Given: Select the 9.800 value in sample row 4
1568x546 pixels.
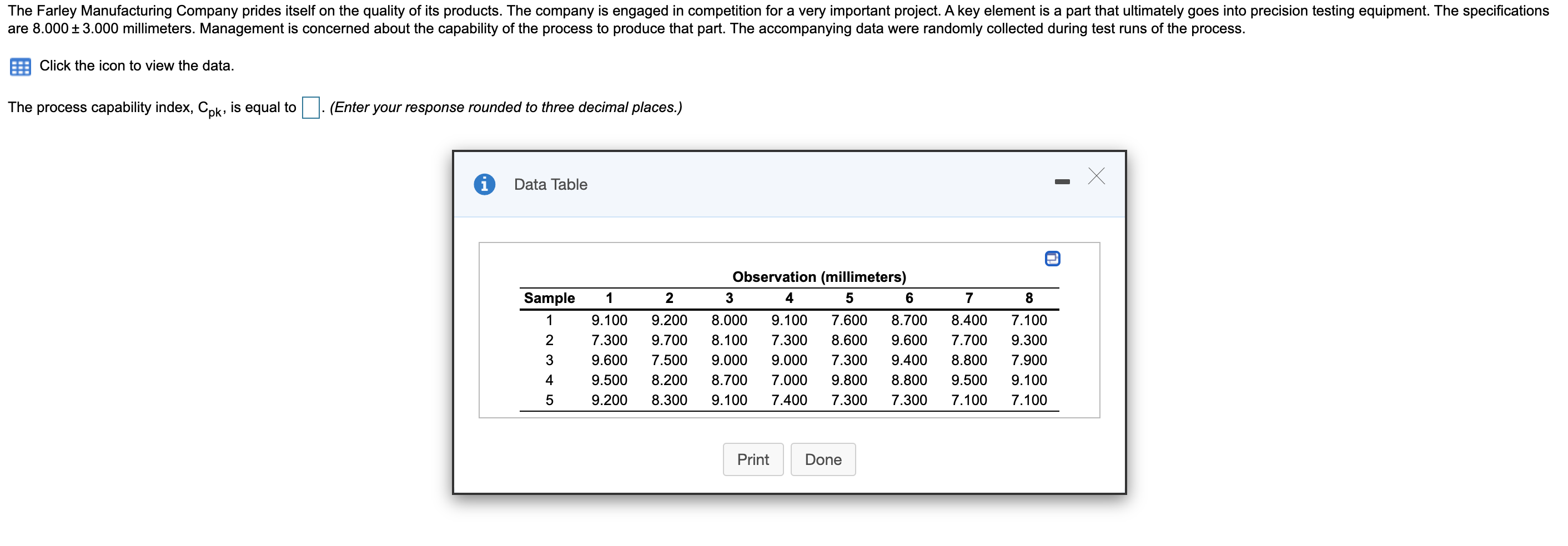Looking at the screenshot, I should [x=849, y=380].
